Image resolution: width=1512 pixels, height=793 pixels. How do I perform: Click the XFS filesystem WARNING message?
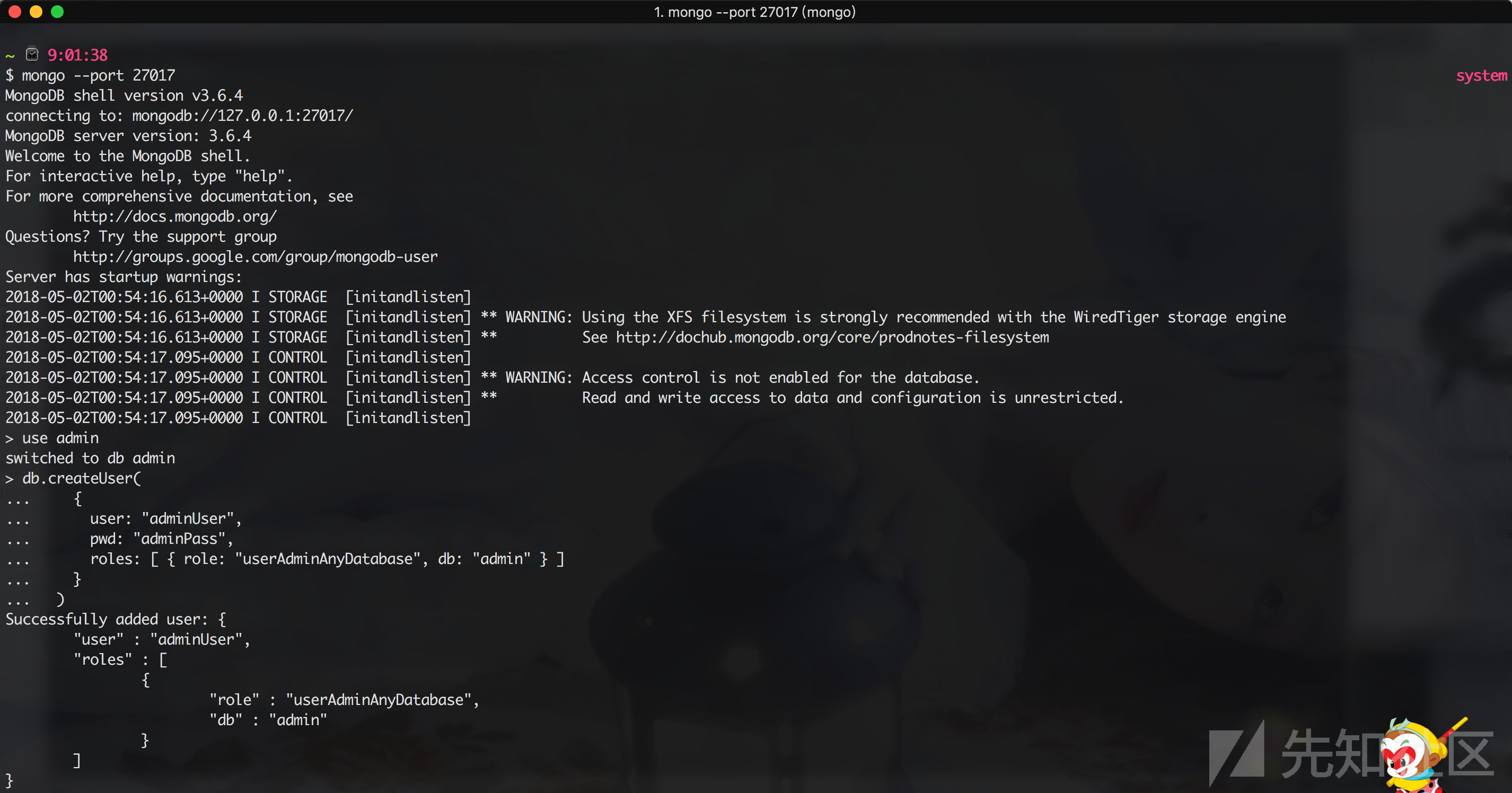(896, 318)
